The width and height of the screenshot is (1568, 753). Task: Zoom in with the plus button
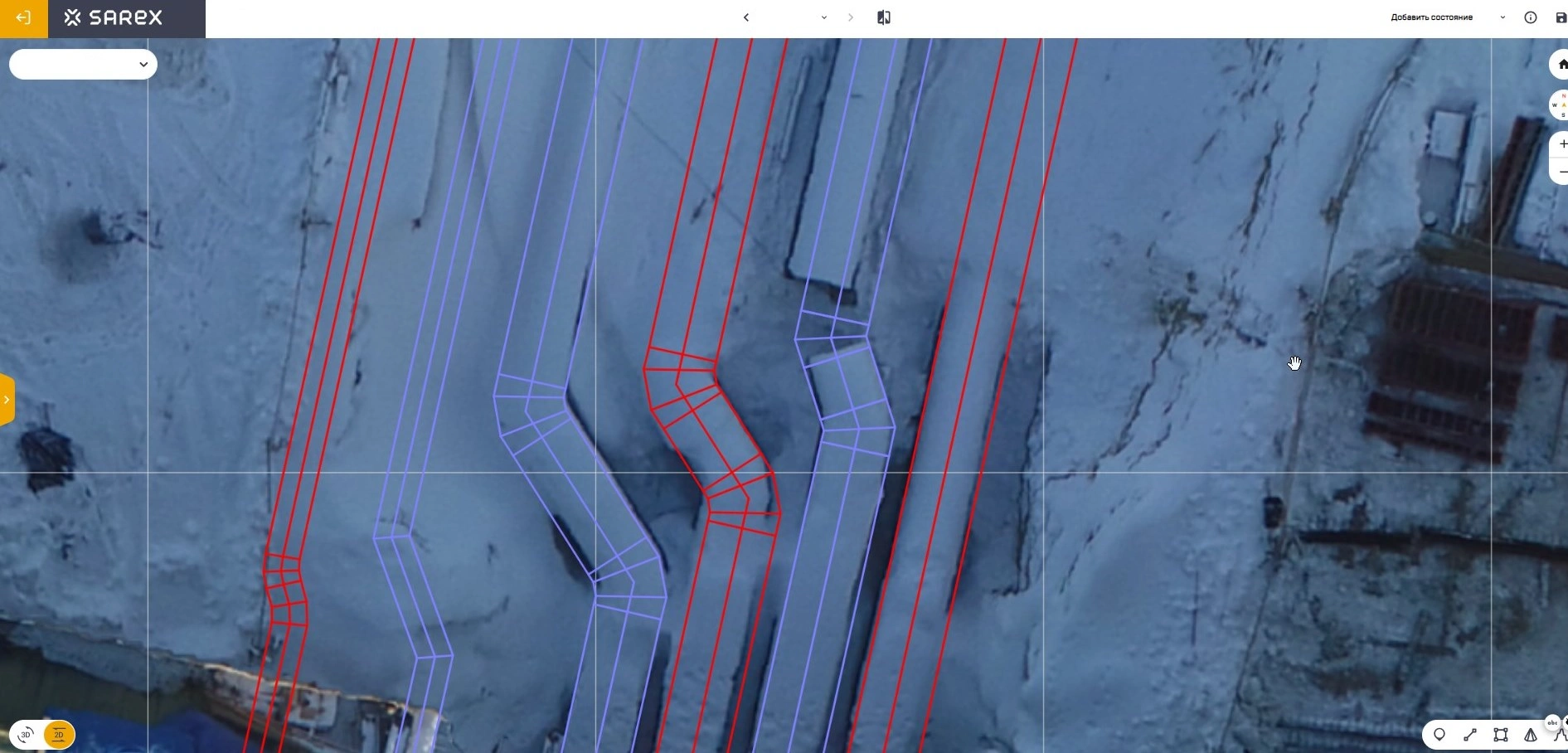(1562, 143)
